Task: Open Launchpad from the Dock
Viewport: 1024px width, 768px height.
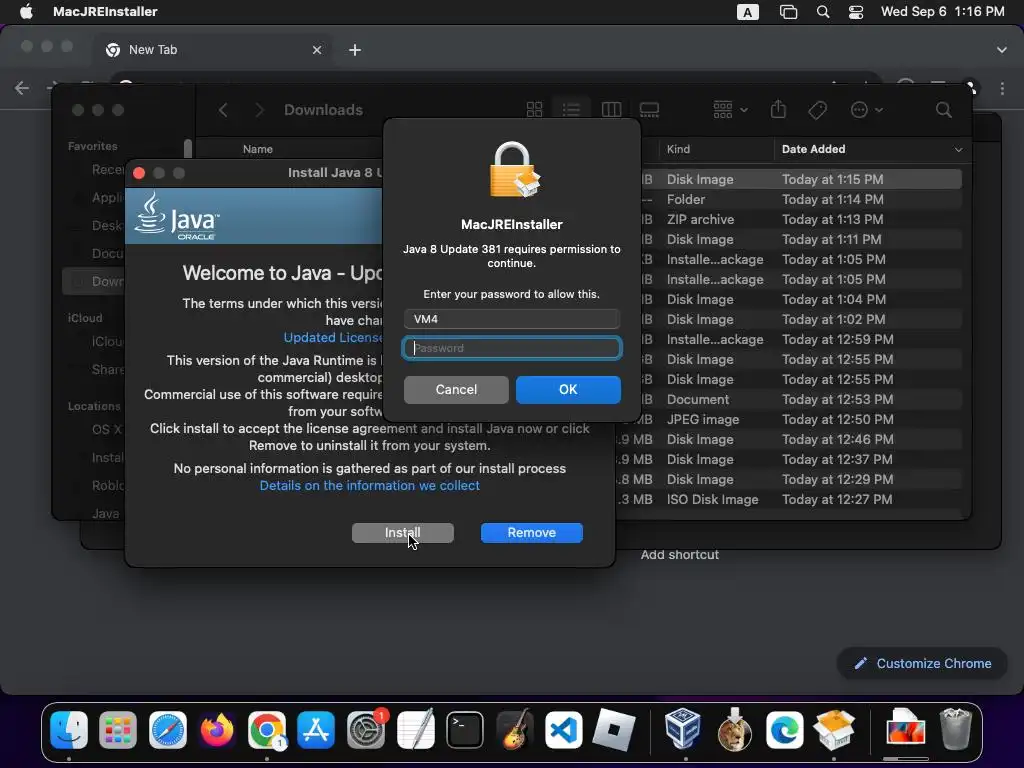Action: pos(118,729)
